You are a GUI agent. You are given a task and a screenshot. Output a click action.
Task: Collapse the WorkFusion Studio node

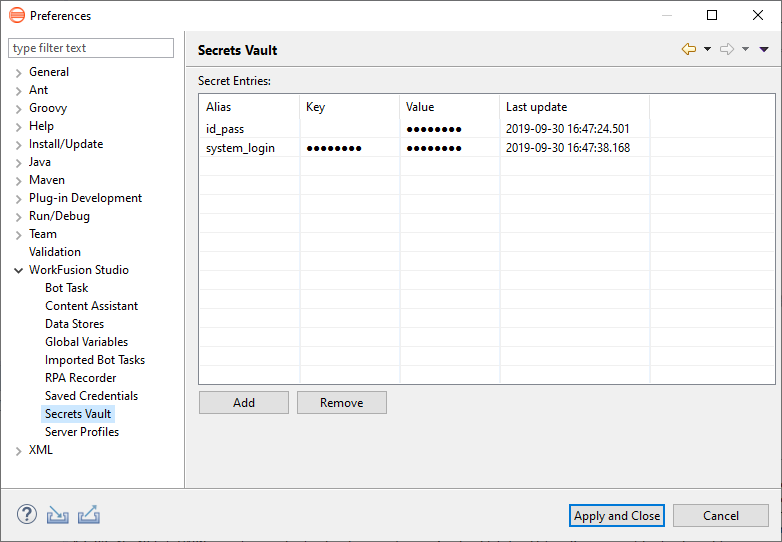pos(18,271)
